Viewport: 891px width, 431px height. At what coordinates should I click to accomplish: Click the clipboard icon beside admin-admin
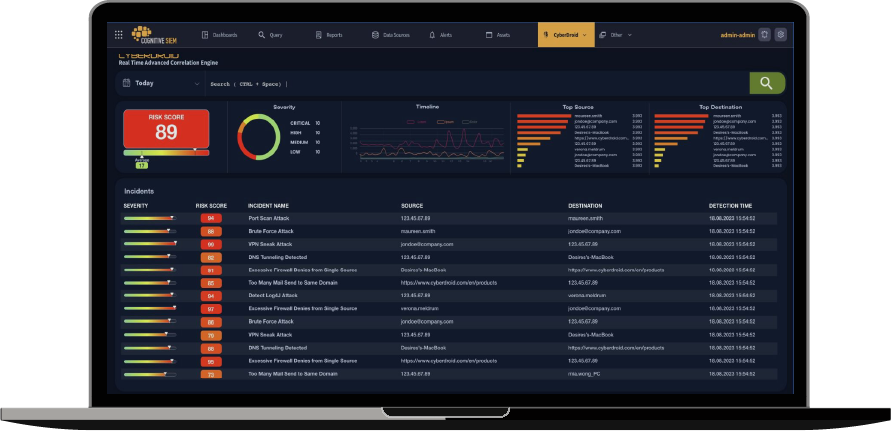pyautogui.click(x=764, y=34)
